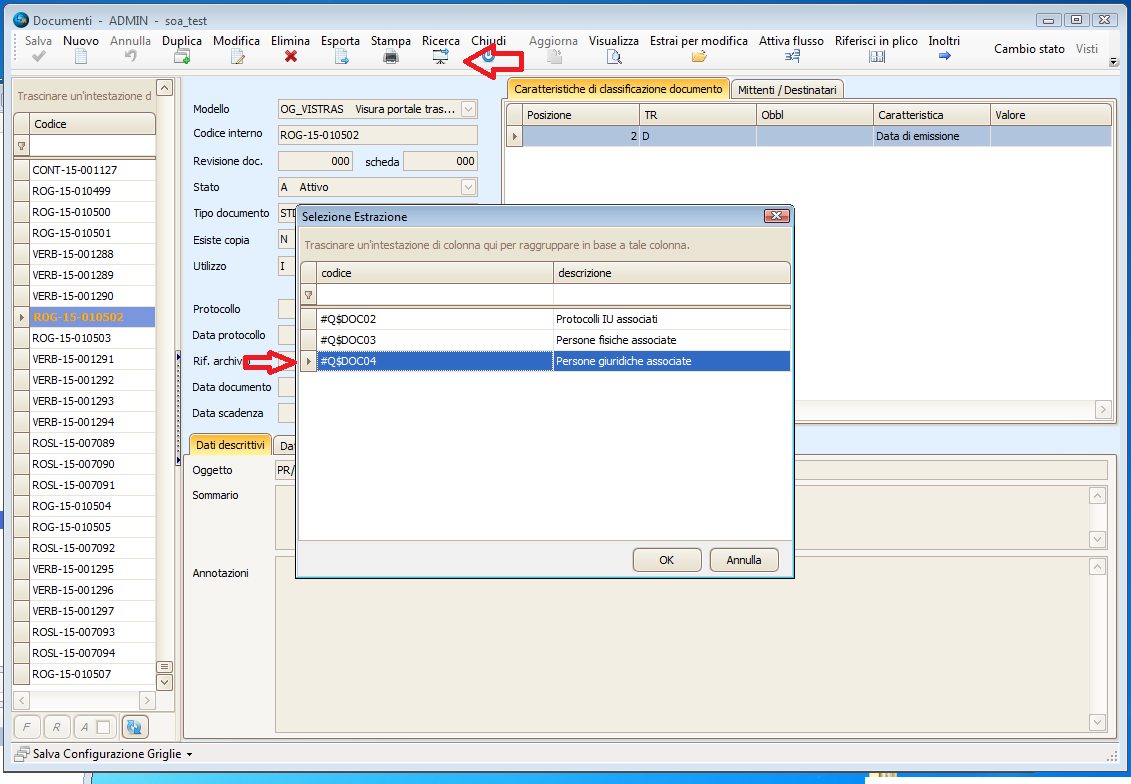Open Salva Configurazione Griglie dropdown arrow
Screen dimensions: 1131x784
tap(189, 755)
